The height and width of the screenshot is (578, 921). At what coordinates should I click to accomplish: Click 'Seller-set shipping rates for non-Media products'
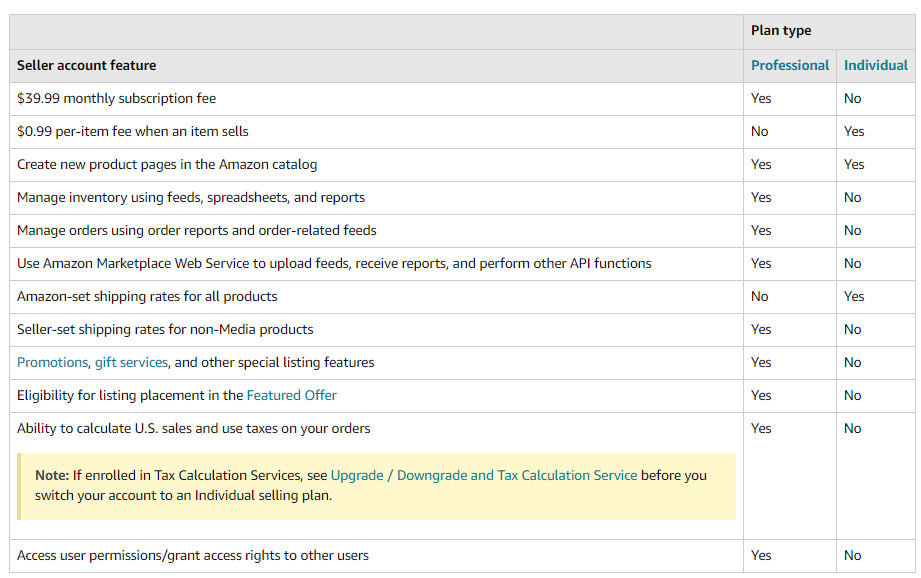165,329
